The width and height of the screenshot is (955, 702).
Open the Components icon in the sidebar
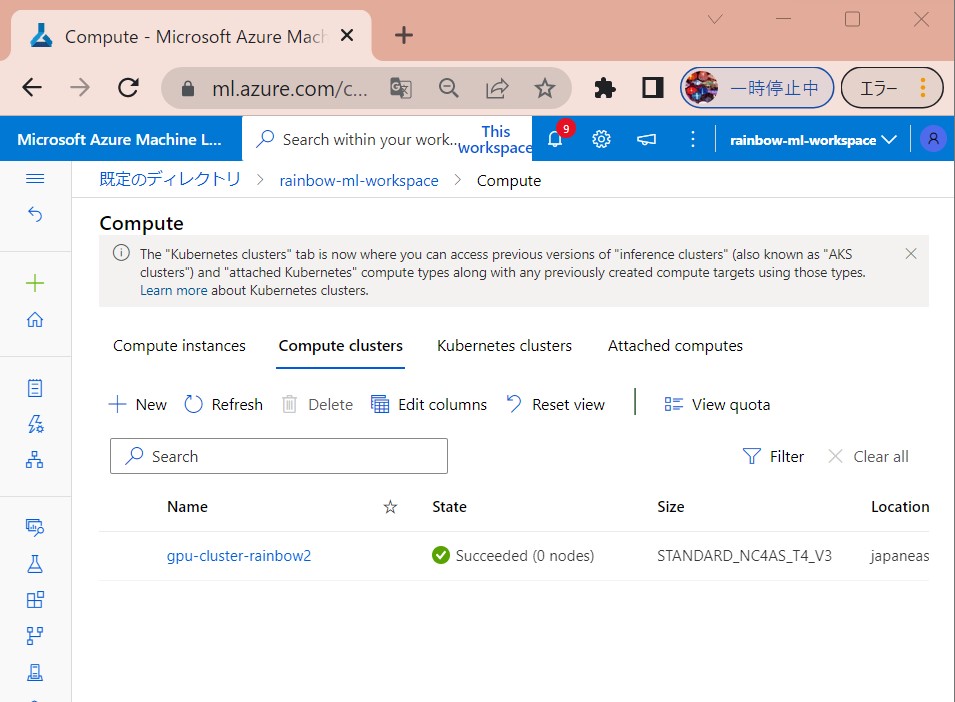coord(35,600)
